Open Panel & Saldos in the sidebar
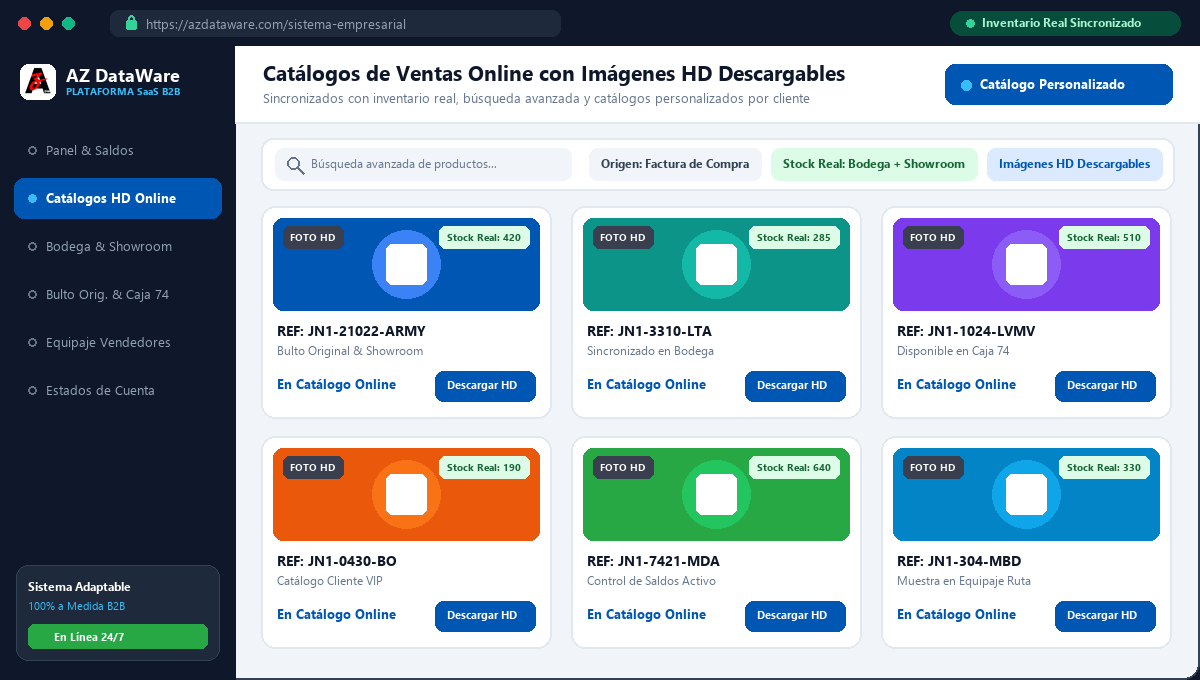 118,151
